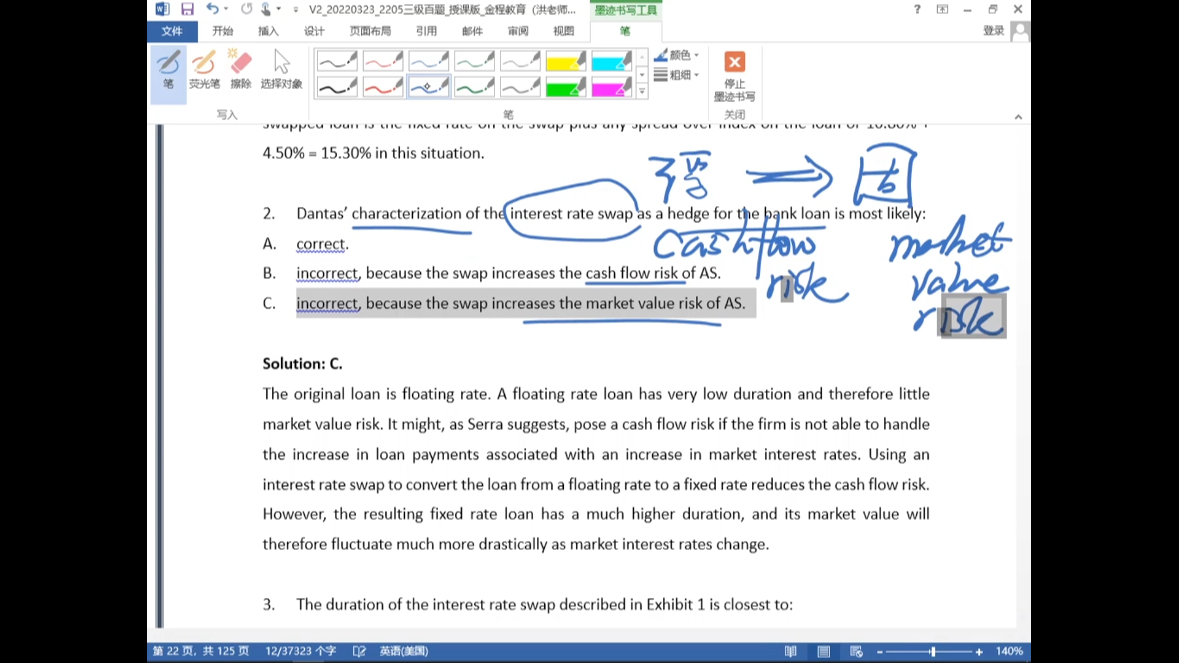
Task: Switch to the 审阅 review tab
Action: pos(518,31)
